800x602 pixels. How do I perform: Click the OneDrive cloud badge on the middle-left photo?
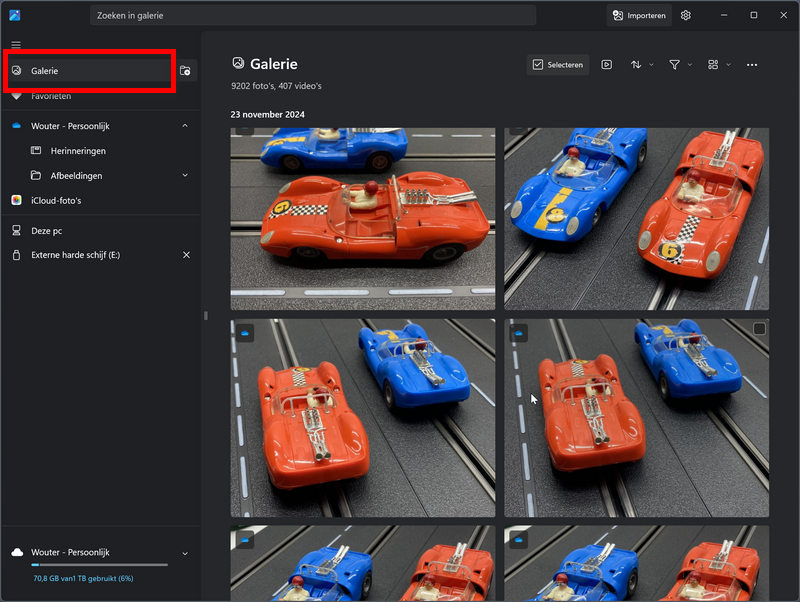coord(245,333)
